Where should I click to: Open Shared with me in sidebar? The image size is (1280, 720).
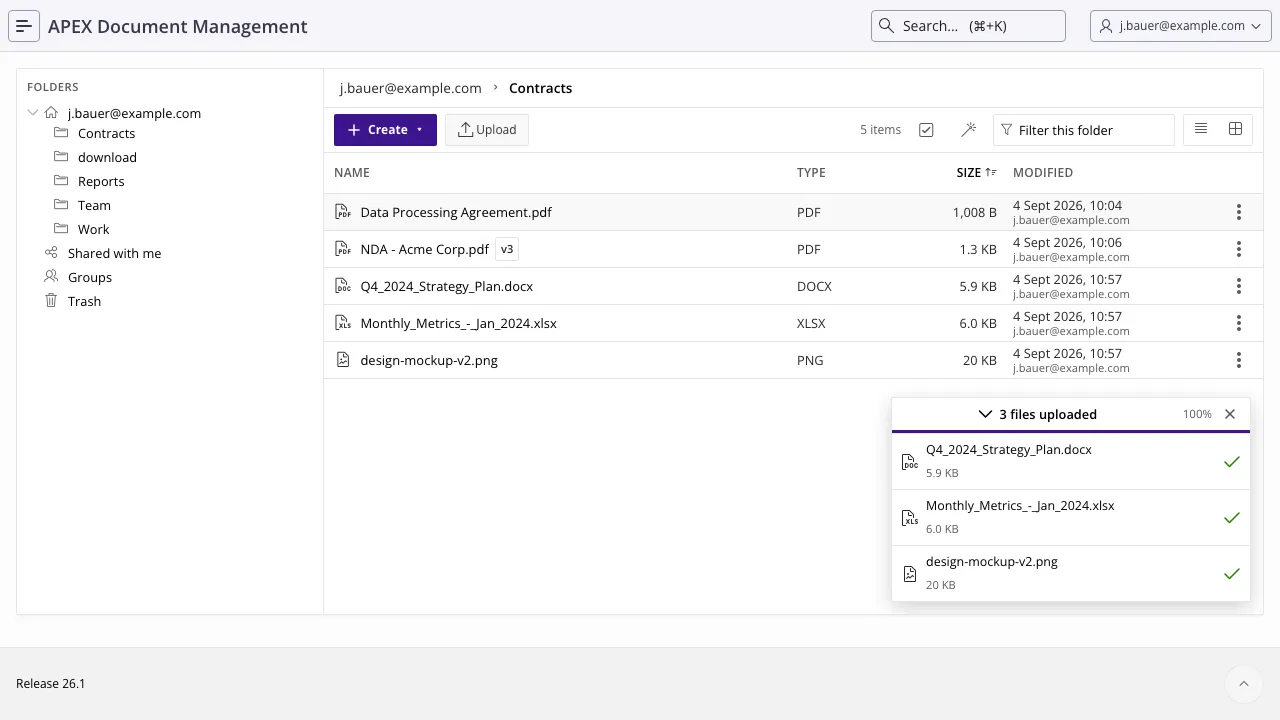(114, 253)
